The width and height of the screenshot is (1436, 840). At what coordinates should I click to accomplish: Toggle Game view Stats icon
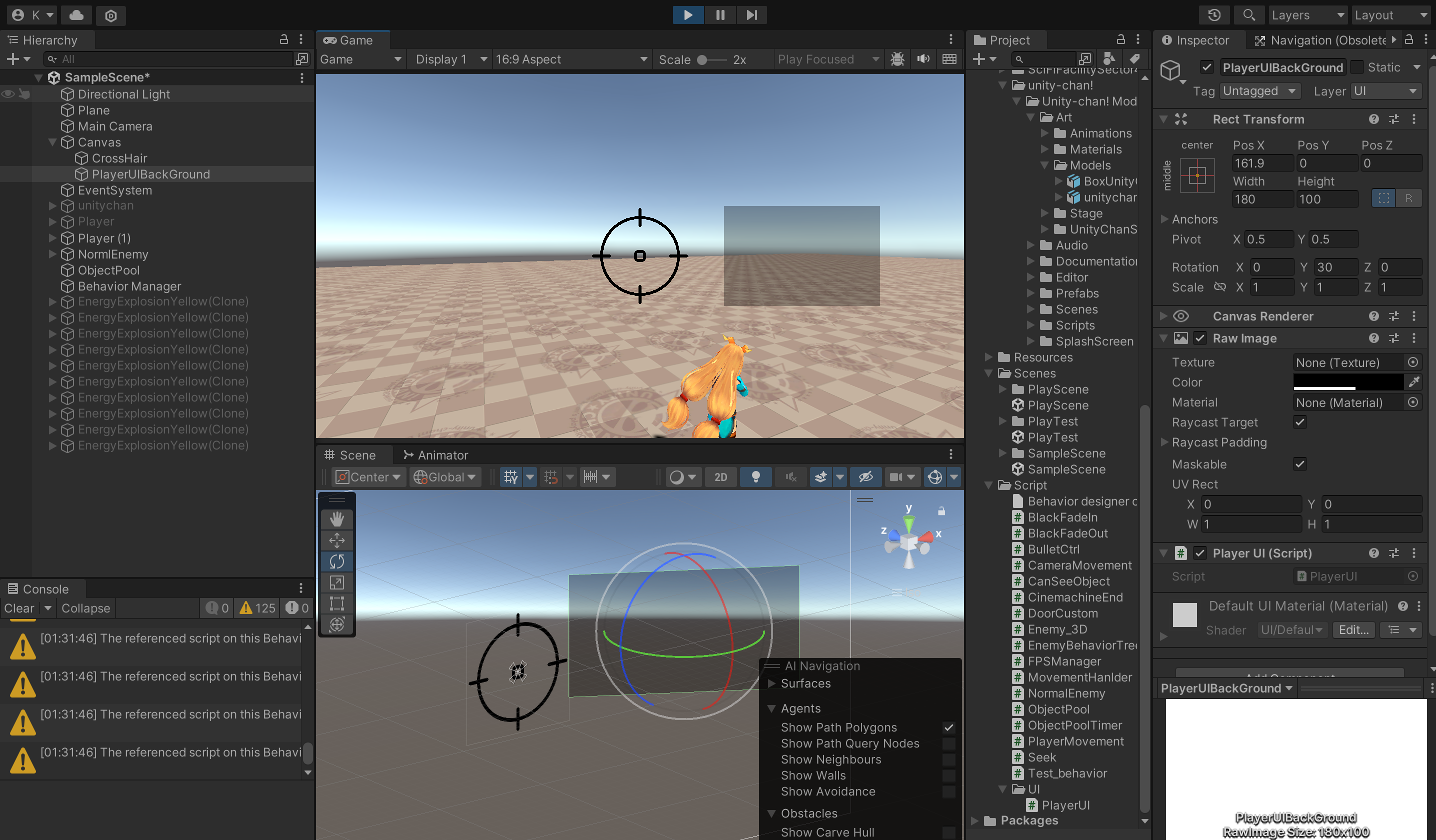(x=949, y=59)
